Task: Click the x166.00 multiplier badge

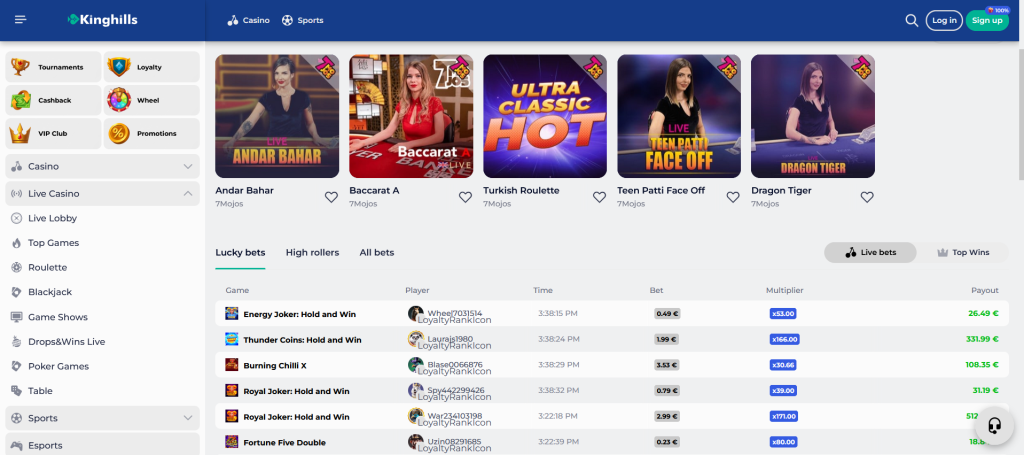Action: click(x=784, y=339)
